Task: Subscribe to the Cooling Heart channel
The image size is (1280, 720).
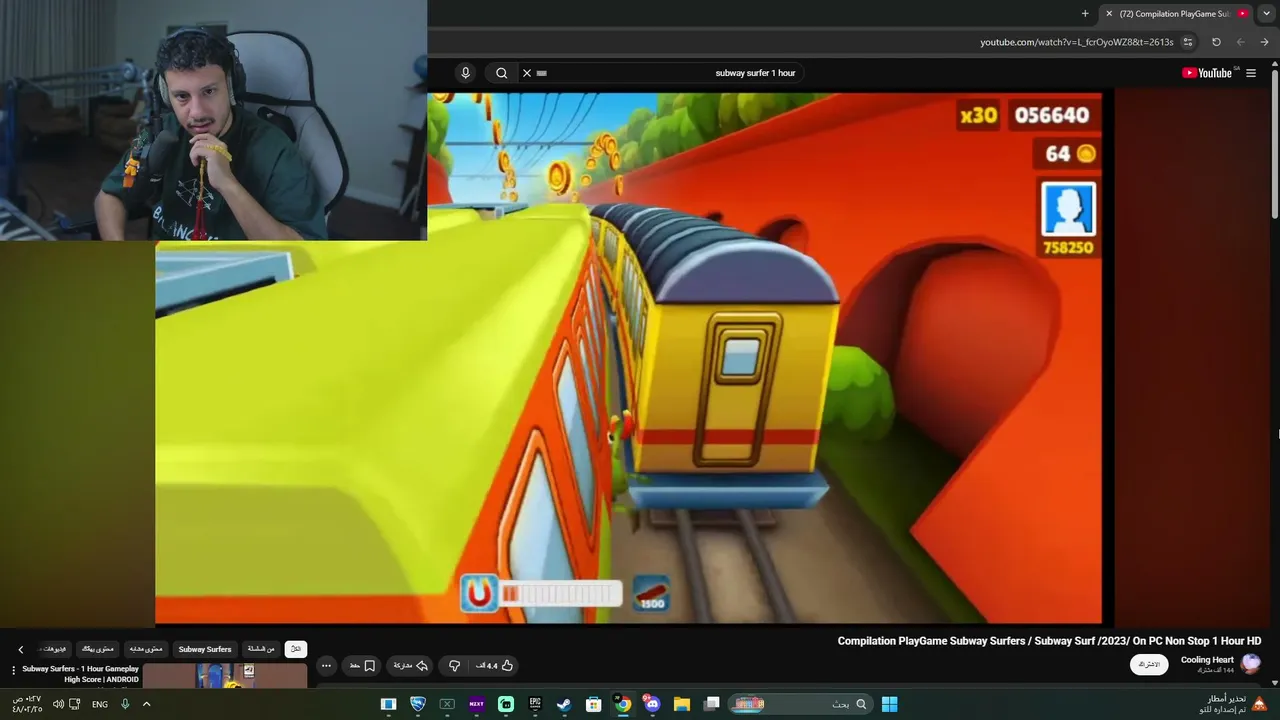Action: [x=1149, y=665]
